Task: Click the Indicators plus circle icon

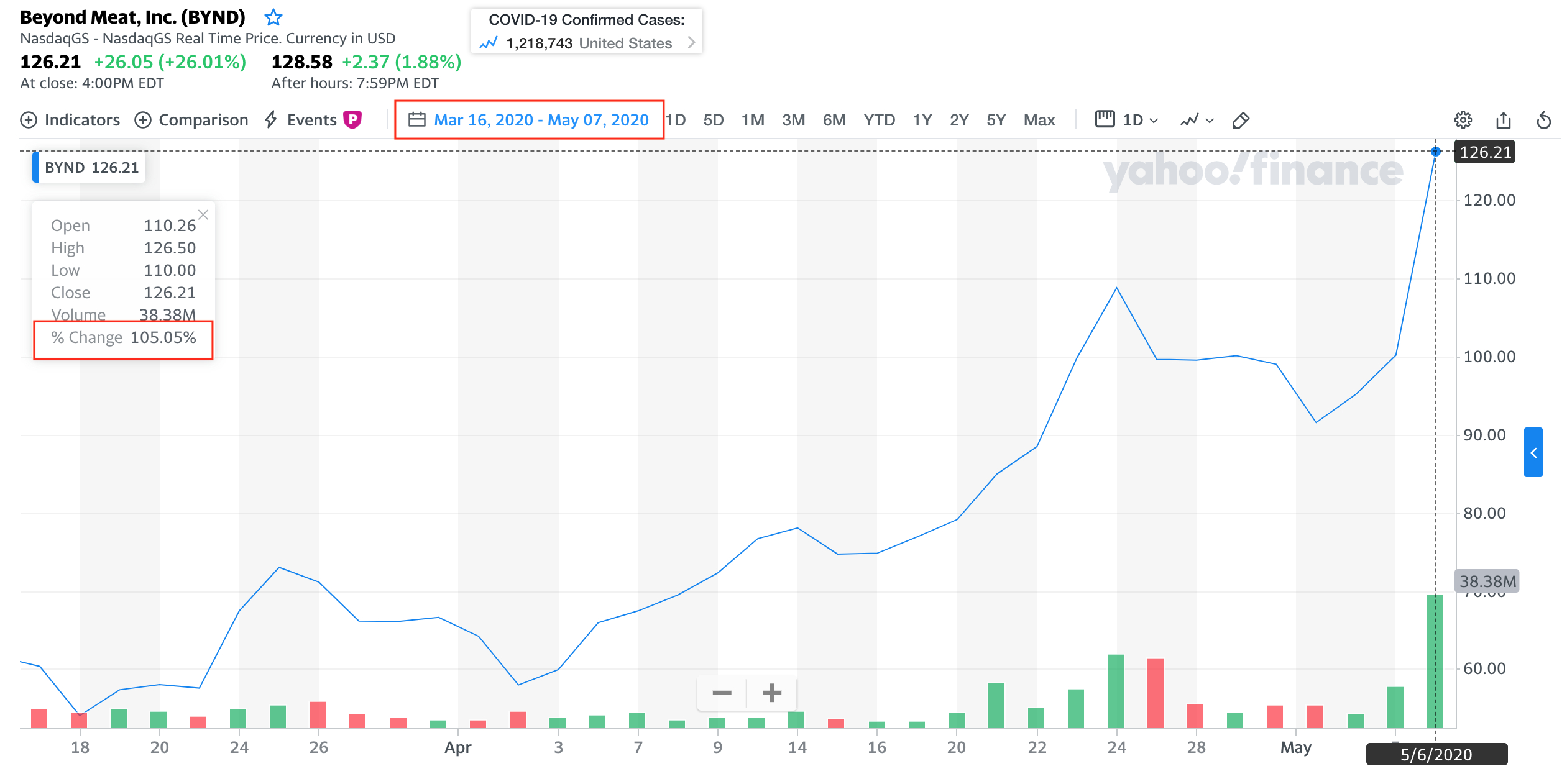Action: [x=29, y=120]
